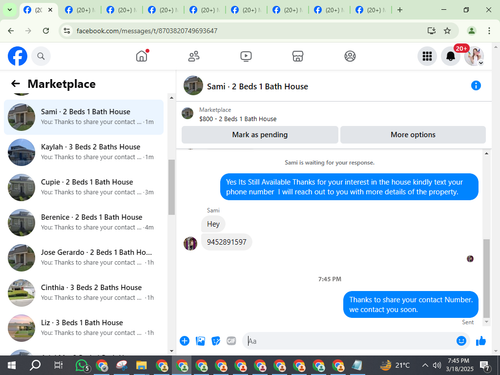Image resolution: width=500 pixels, height=375 pixels.
Task: Open a new browser tab
Action: tap(400, 10)
